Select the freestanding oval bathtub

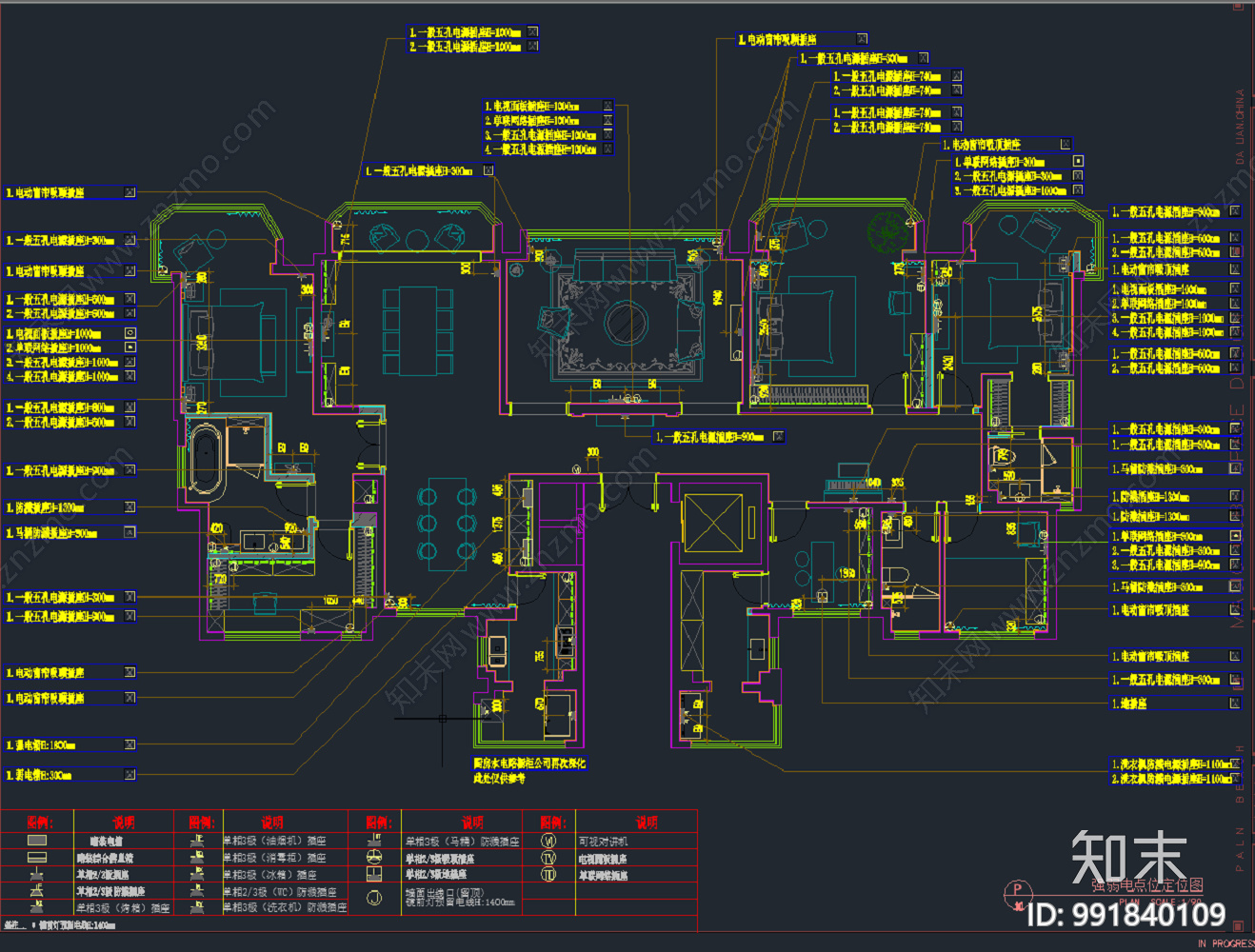click(x=207, y=458)
